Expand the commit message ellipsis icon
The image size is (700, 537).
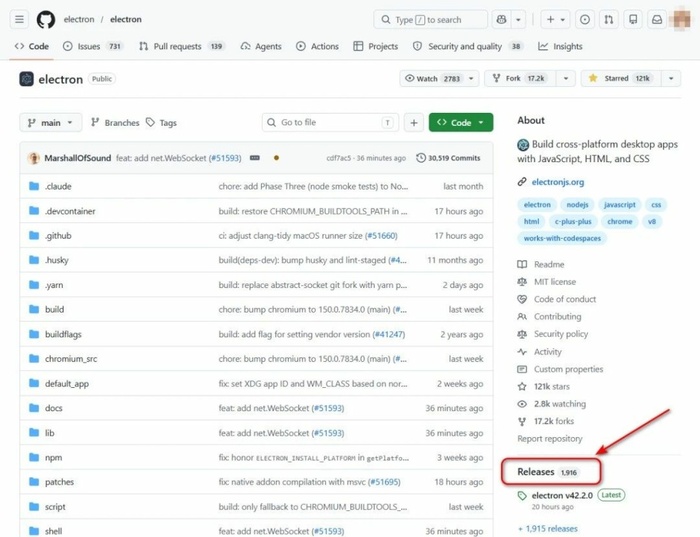(255, 158)
